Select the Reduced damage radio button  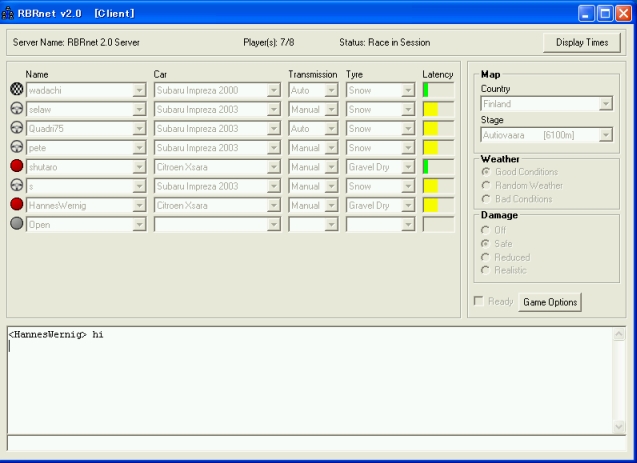click(487, 257)
